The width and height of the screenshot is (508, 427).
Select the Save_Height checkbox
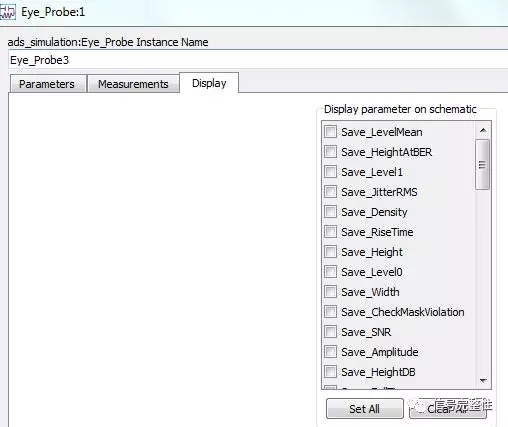(330, 252)
